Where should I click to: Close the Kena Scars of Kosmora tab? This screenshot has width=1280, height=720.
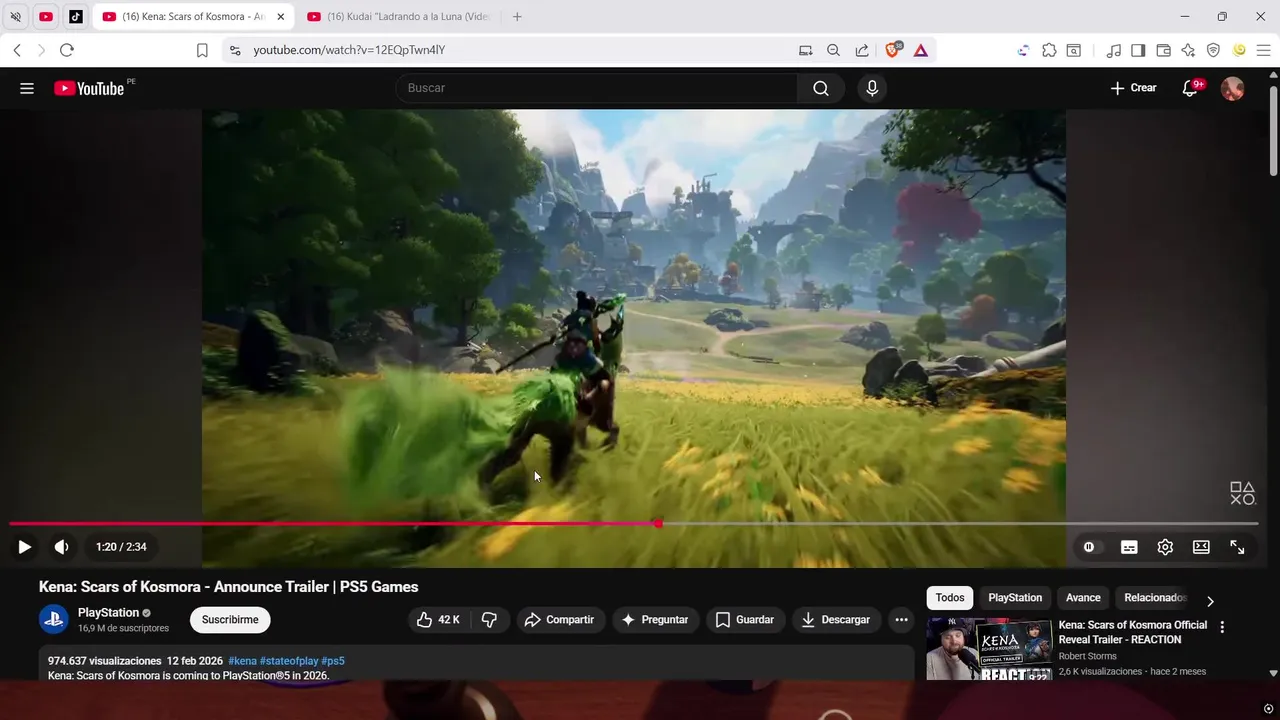pyautogui.click(x=280, y=17)
